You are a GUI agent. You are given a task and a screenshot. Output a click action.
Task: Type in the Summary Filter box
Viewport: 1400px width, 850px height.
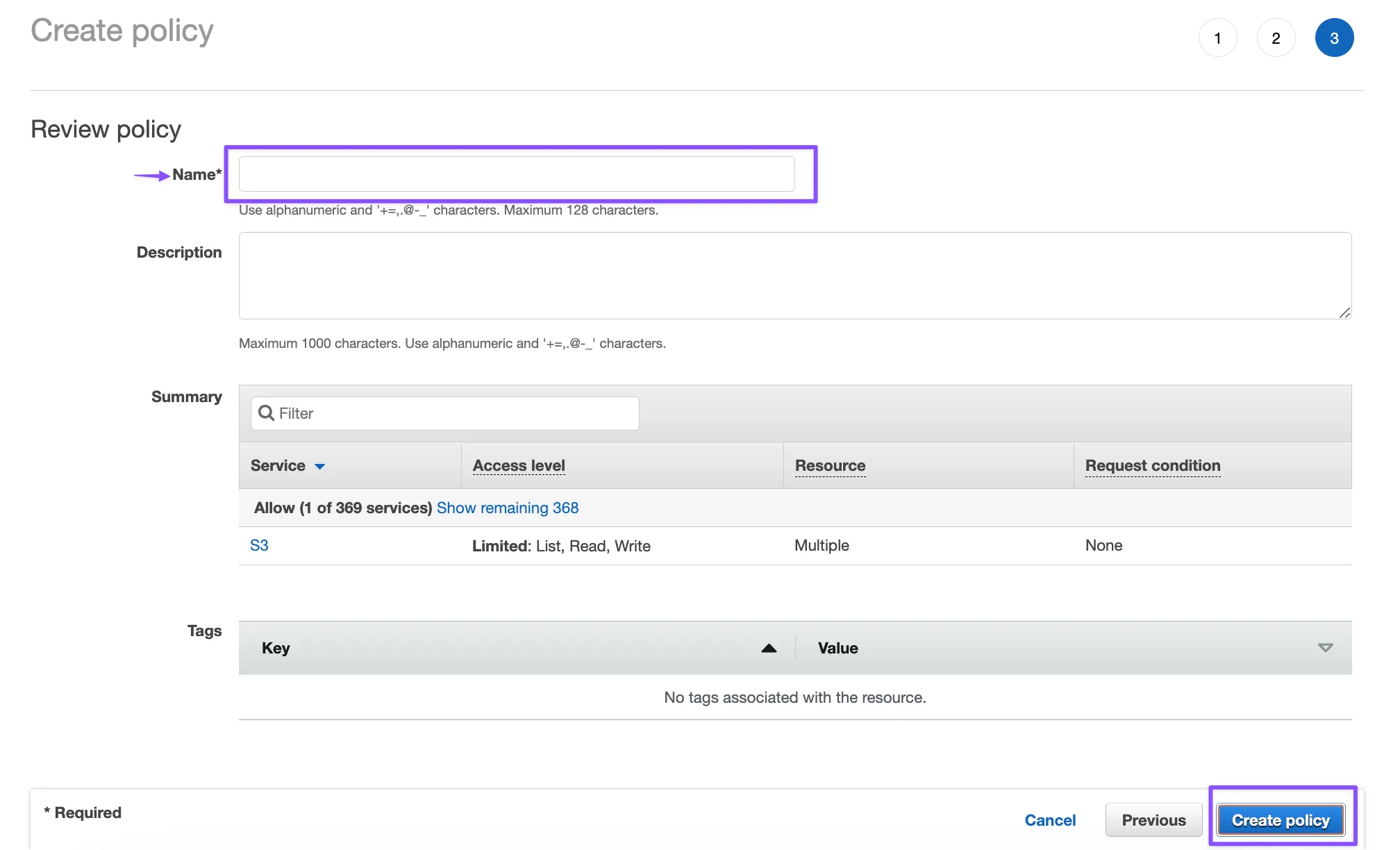(455, 413)
